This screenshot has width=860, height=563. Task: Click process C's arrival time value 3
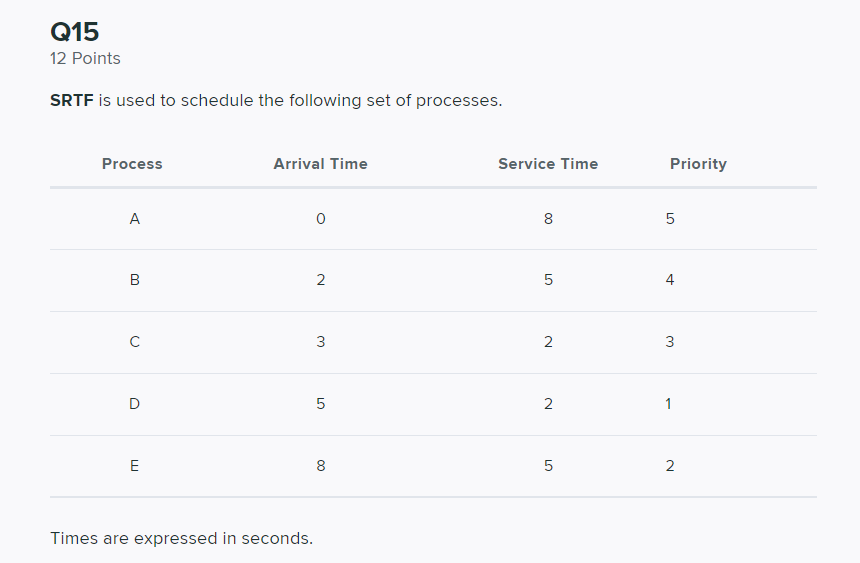point(320,342)
